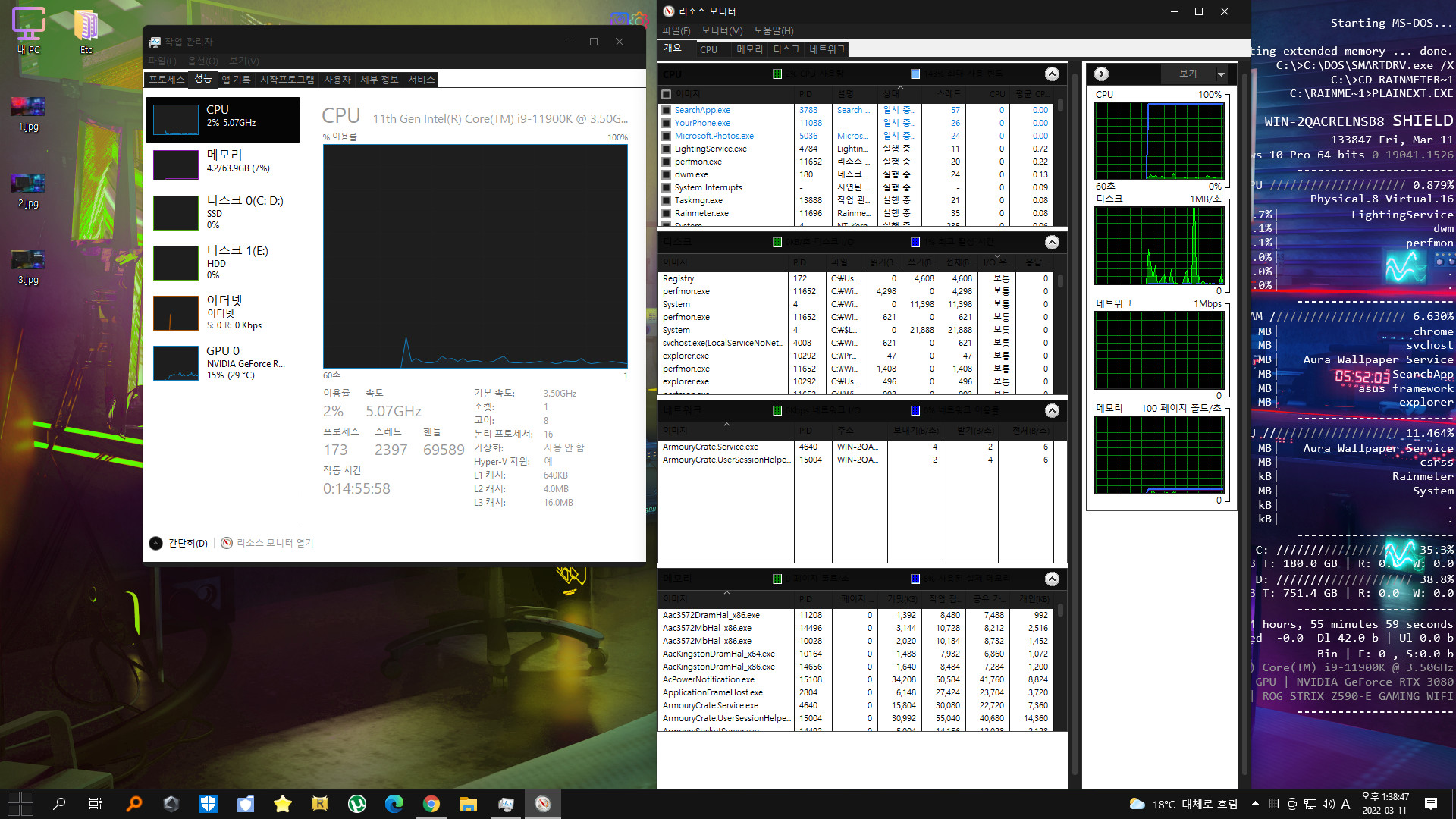Open the volume control in system tray
Screen dimensions: 1456x819
1328,804
